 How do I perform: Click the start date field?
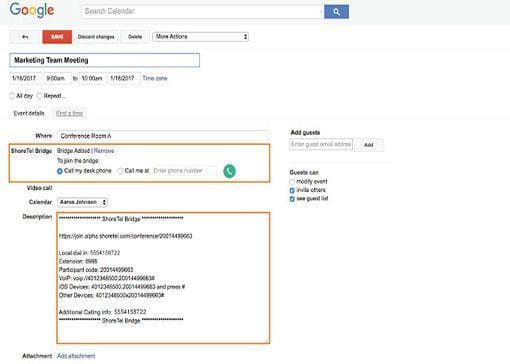point(25,78)
